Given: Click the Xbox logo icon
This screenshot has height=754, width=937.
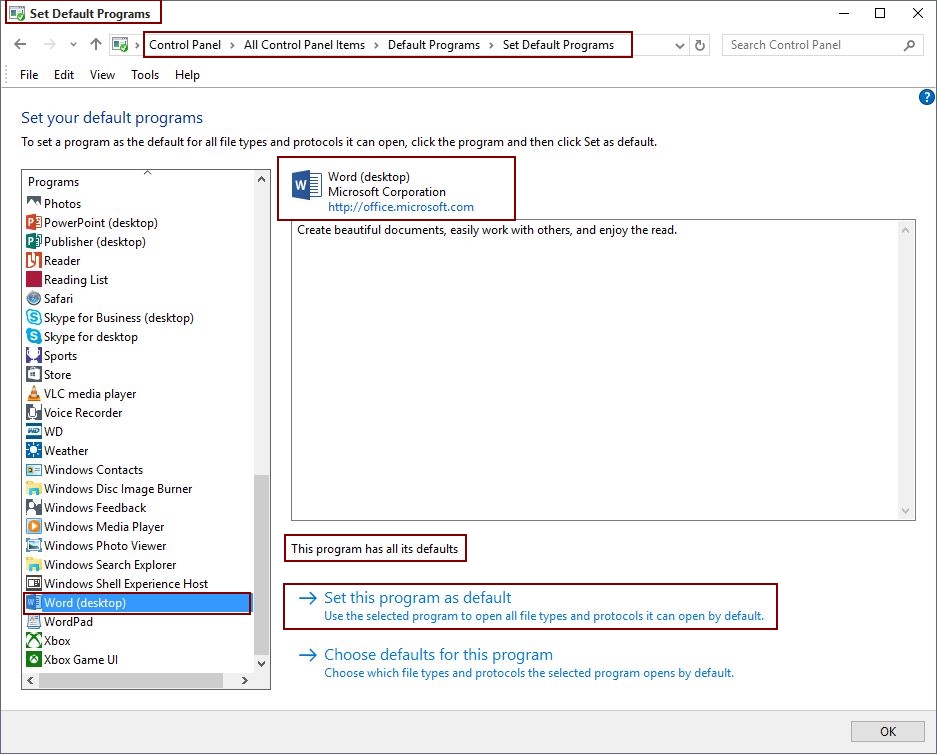Looking at the screenshot, I should click(34, 640).
